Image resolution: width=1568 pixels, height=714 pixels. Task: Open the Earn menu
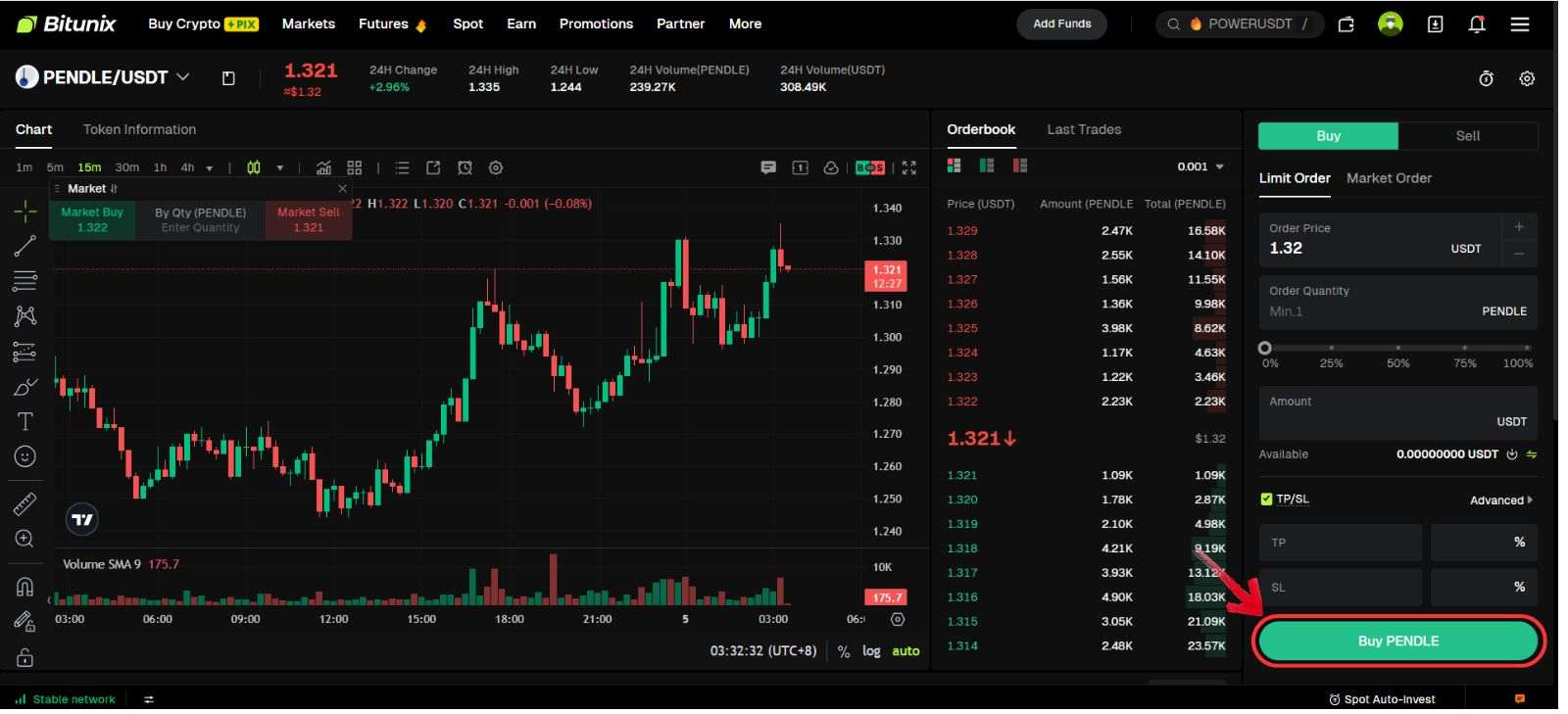pos(521,24)
